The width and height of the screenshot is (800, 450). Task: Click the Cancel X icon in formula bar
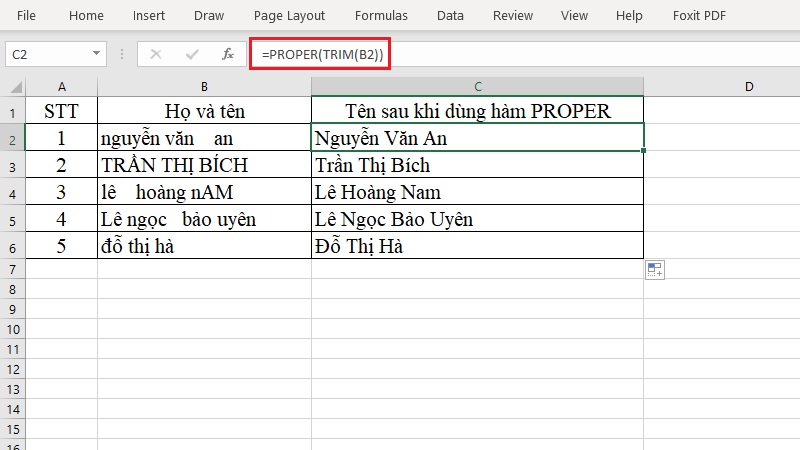[x=156, y=54]
